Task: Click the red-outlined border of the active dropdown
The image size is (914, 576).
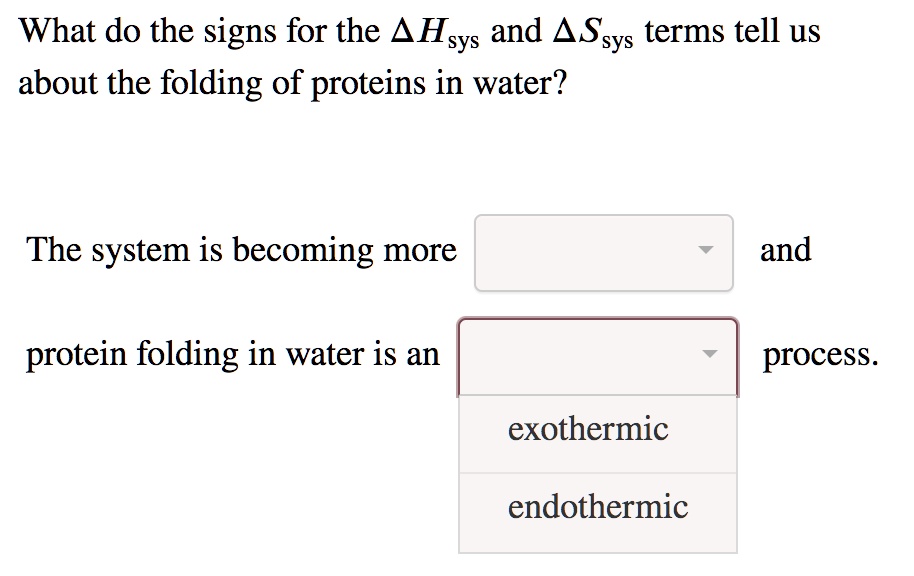Action: pos(461,356)
